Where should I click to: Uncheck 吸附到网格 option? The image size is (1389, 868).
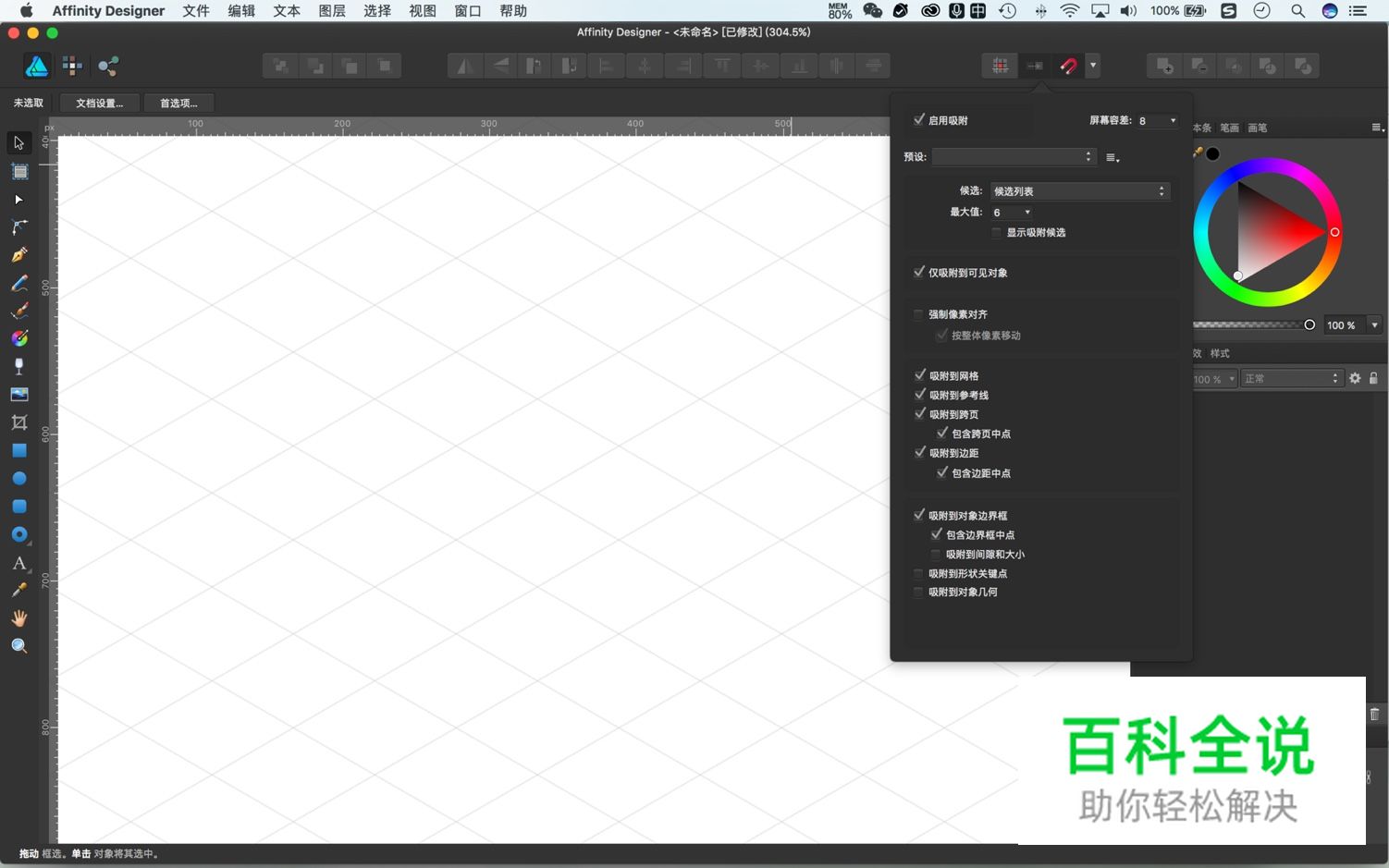(920, 375)
